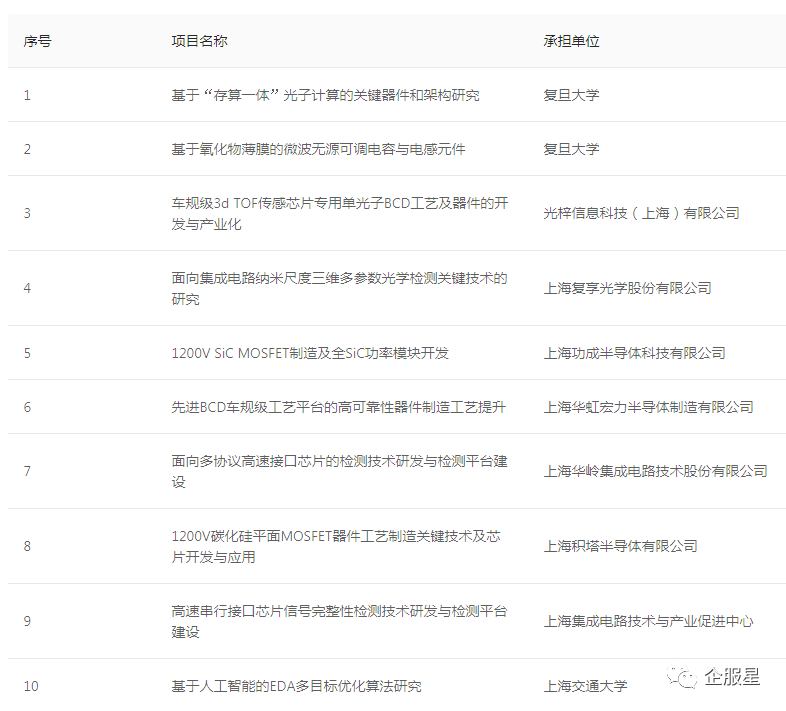The width and height of the screenshot is (786, 711).
Task: Select project 1200V SiC MOSFET制造及全SiC功率模块开发
Action: pyautogui.click(x=310, y=353)
